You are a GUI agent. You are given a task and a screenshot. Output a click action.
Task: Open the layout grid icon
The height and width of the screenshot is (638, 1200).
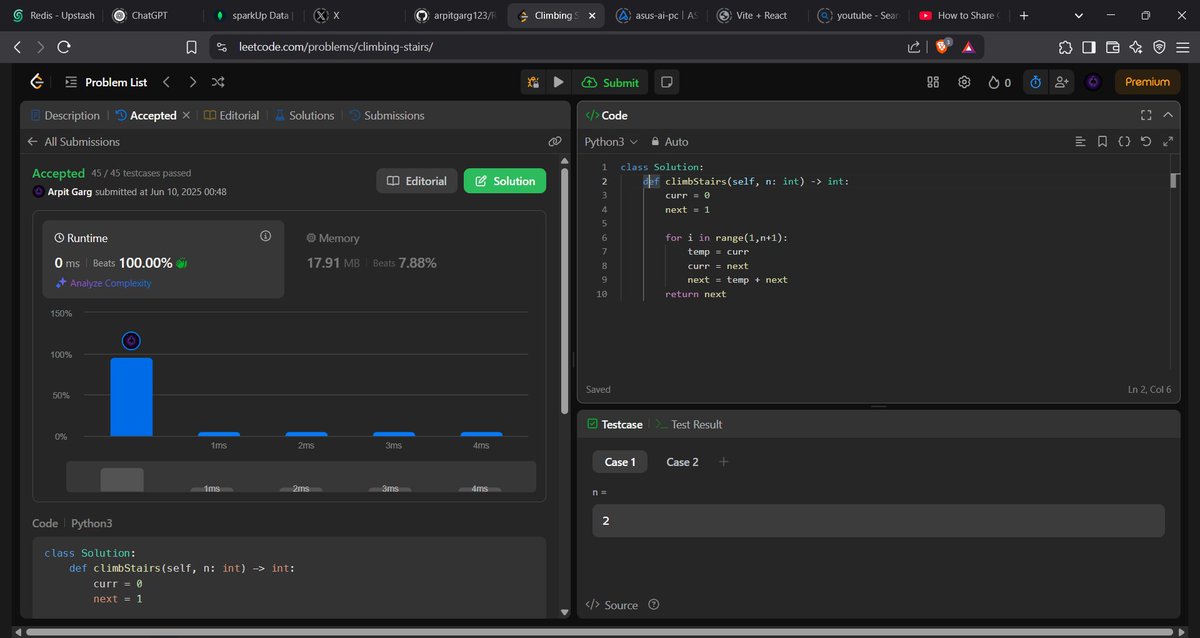click(933, 82)
